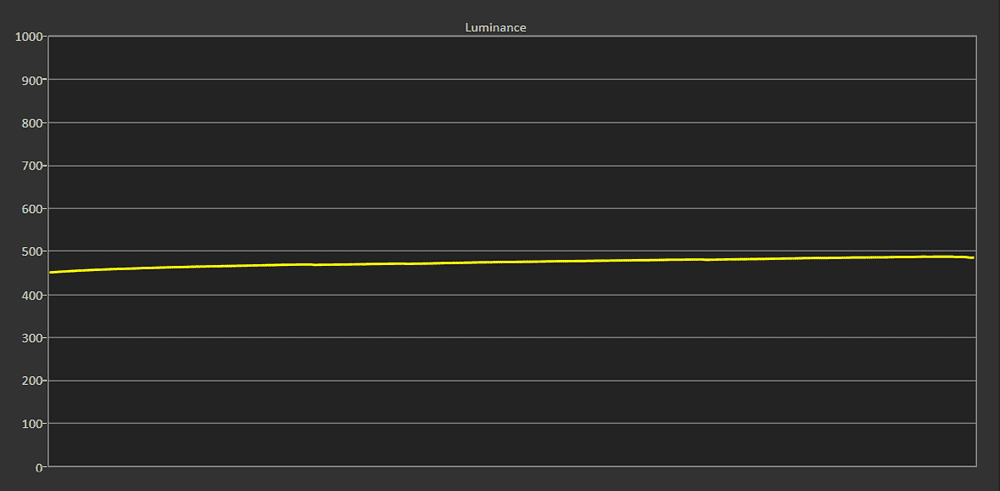Select the horizontal gridline at the 900 level
Viewport: 1000px width, 491px height.
click(x=512, y=80)
